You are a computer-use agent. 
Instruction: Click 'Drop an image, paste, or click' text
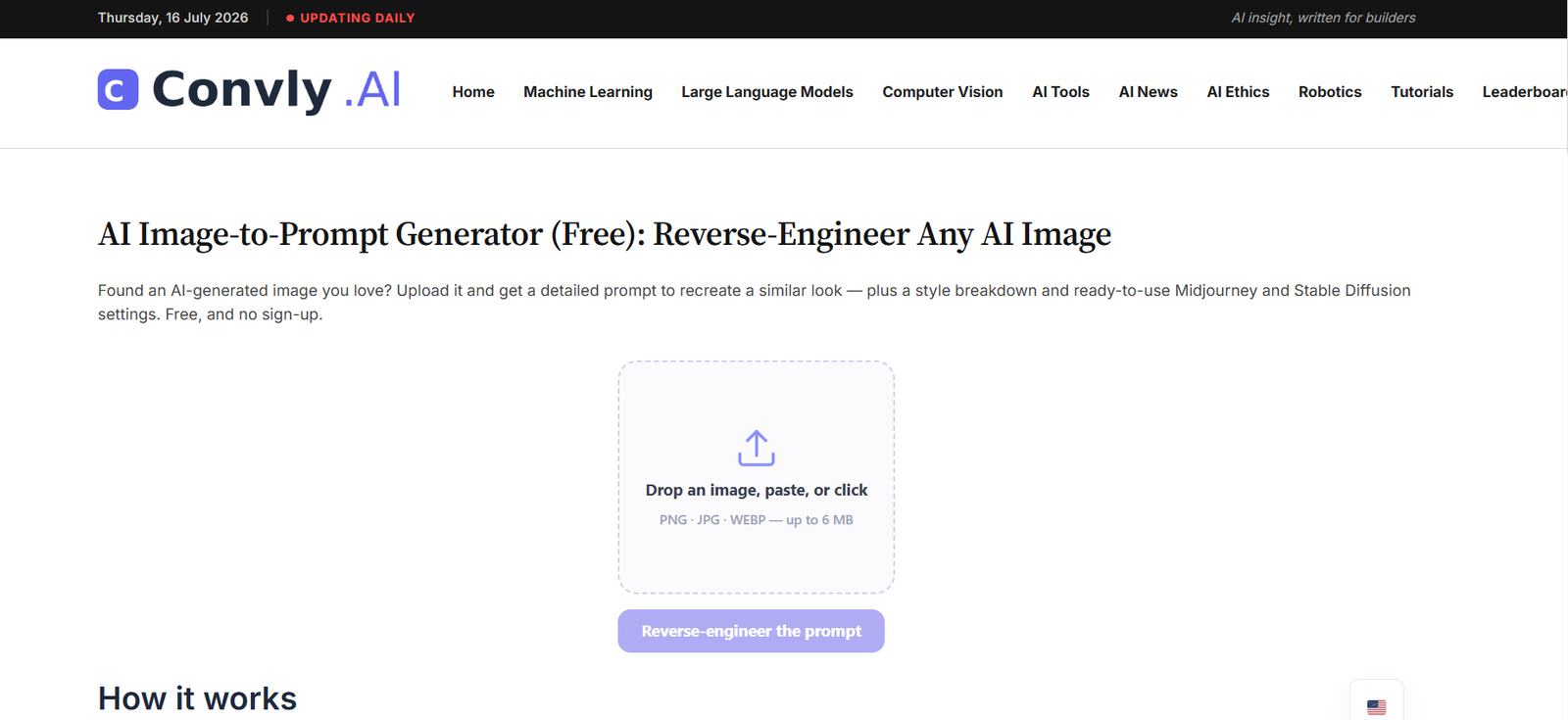(757, 490)
